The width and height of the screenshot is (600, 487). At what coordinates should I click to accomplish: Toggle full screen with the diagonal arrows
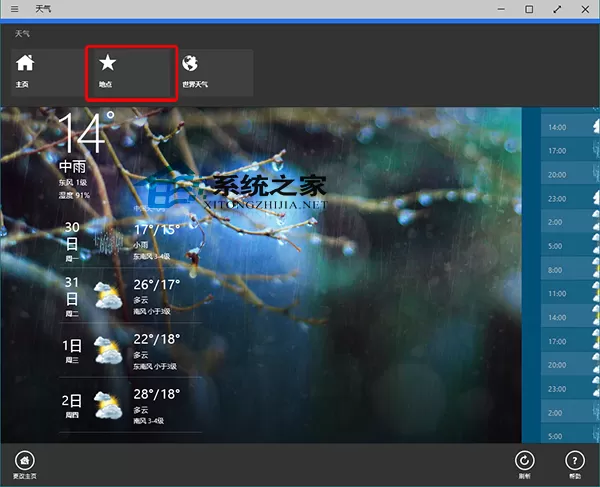[557, 9]
